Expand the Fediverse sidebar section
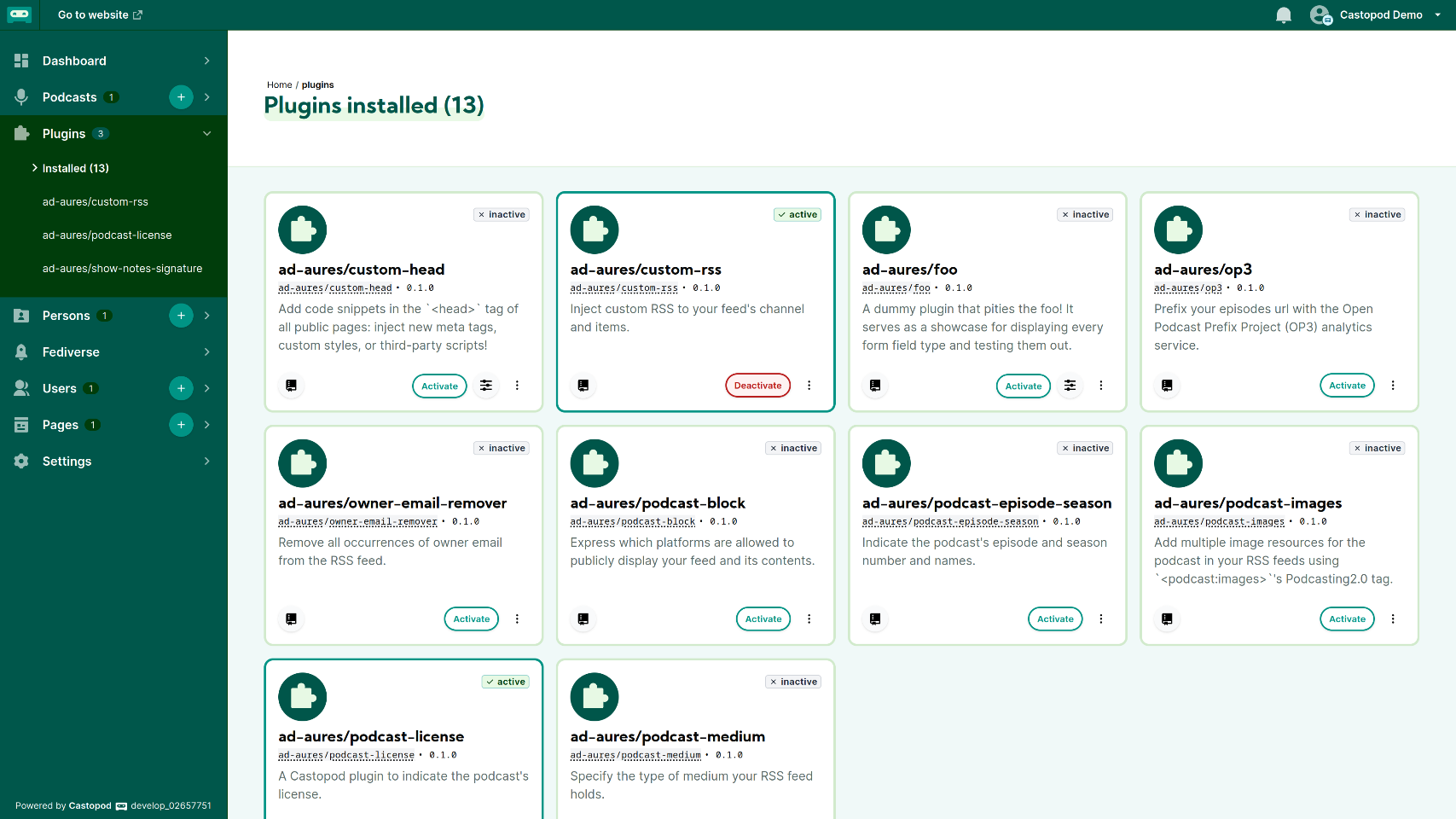The image size is (1456, 819). [71, 351]
